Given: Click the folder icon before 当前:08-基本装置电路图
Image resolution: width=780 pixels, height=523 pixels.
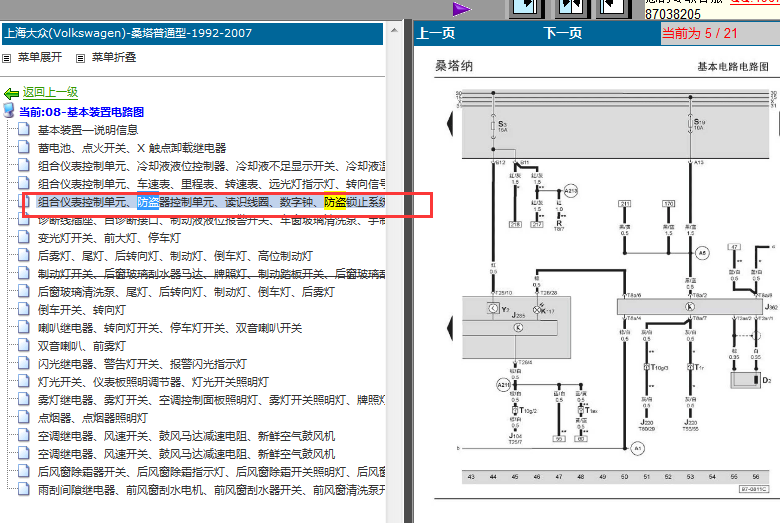Looking at the screenshot, I should tap(9, 110).
